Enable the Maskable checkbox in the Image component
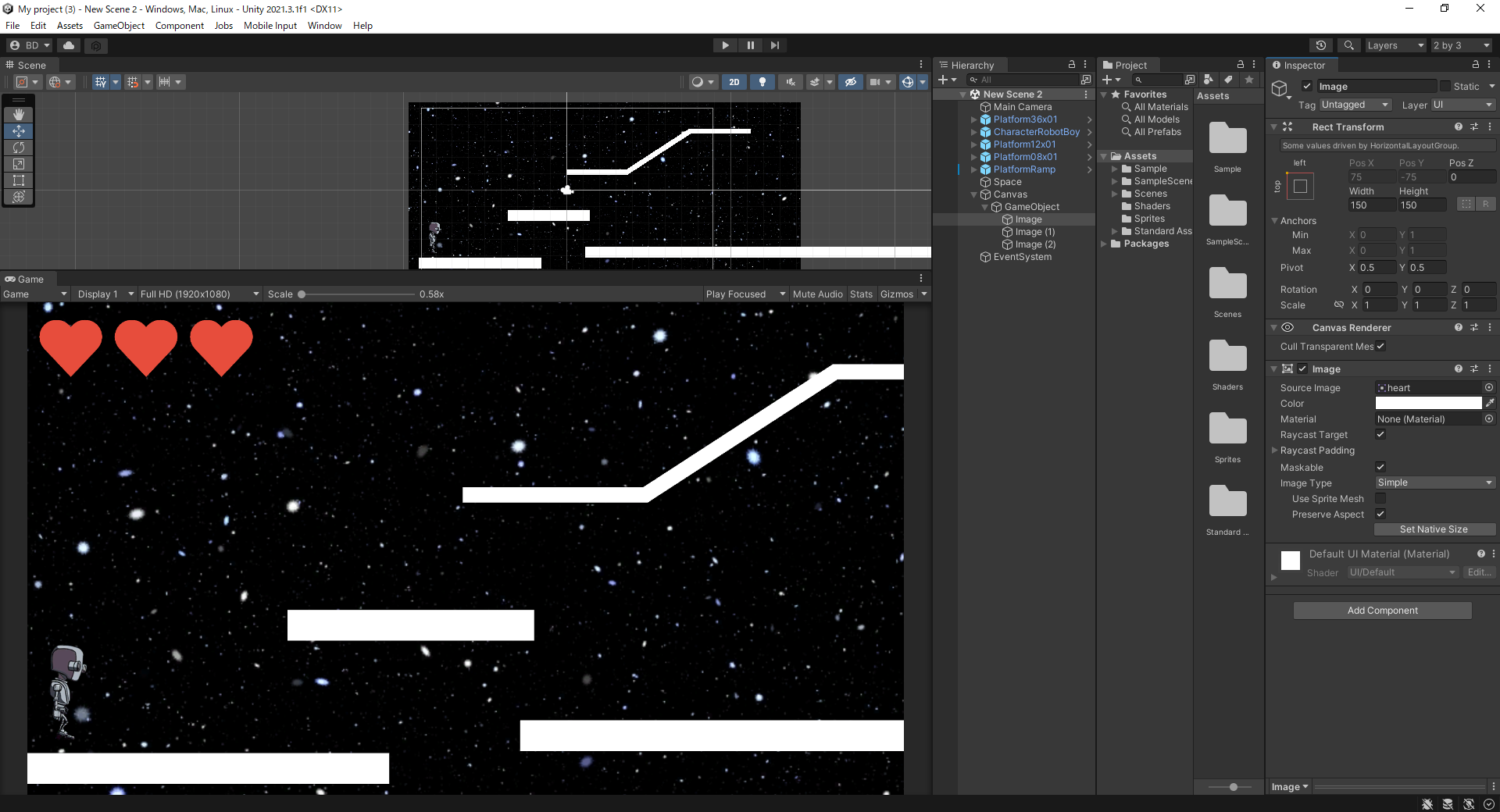Image resolution: width=1500 pixels, height=812 pixels. tap(1380, 467)
